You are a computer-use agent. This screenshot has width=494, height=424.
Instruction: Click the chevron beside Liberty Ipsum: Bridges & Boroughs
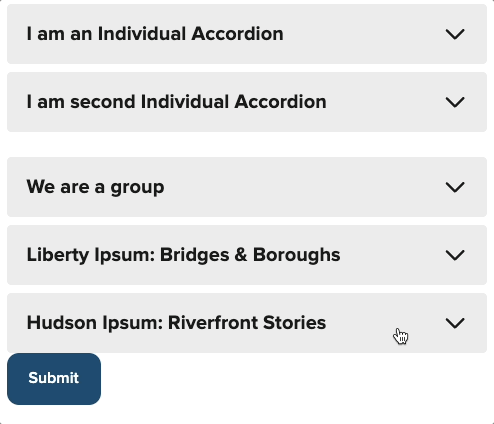coord(455,255)
